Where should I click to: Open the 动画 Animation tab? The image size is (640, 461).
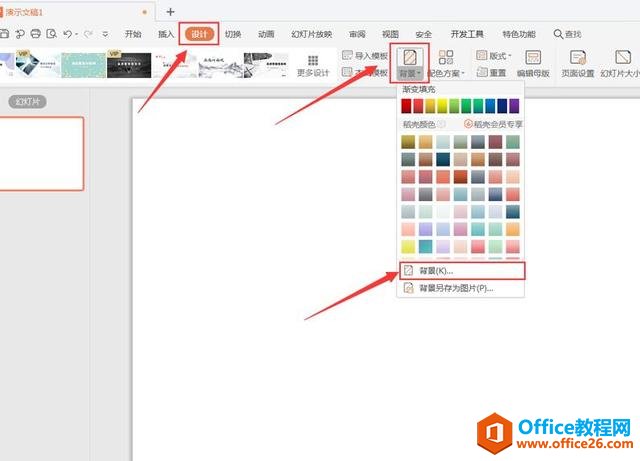pos(266,34)
